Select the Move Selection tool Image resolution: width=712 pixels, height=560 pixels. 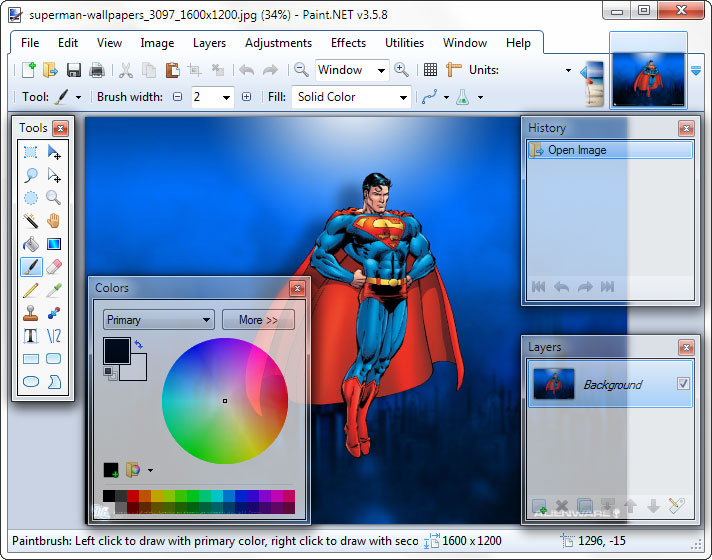[x=54, y=175]
